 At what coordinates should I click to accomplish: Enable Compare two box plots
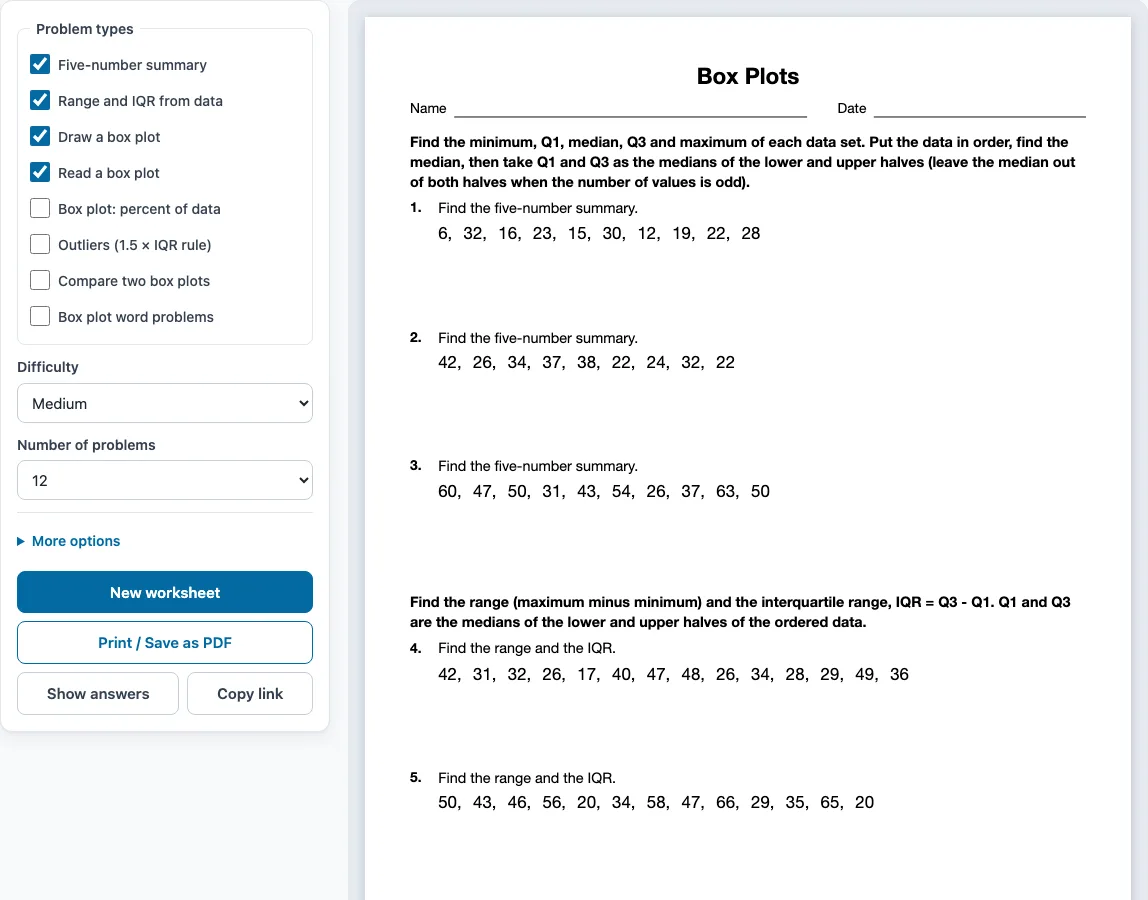point(40,280)
